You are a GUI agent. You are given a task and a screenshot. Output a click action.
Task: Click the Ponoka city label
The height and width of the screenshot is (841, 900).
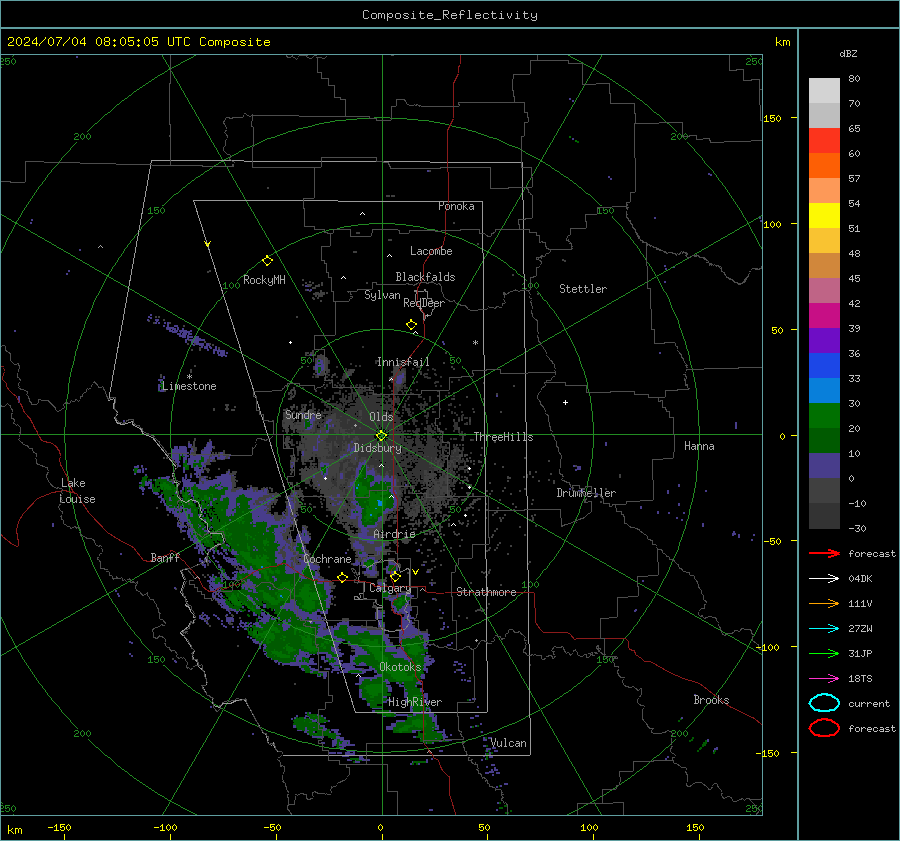point(456,206)
